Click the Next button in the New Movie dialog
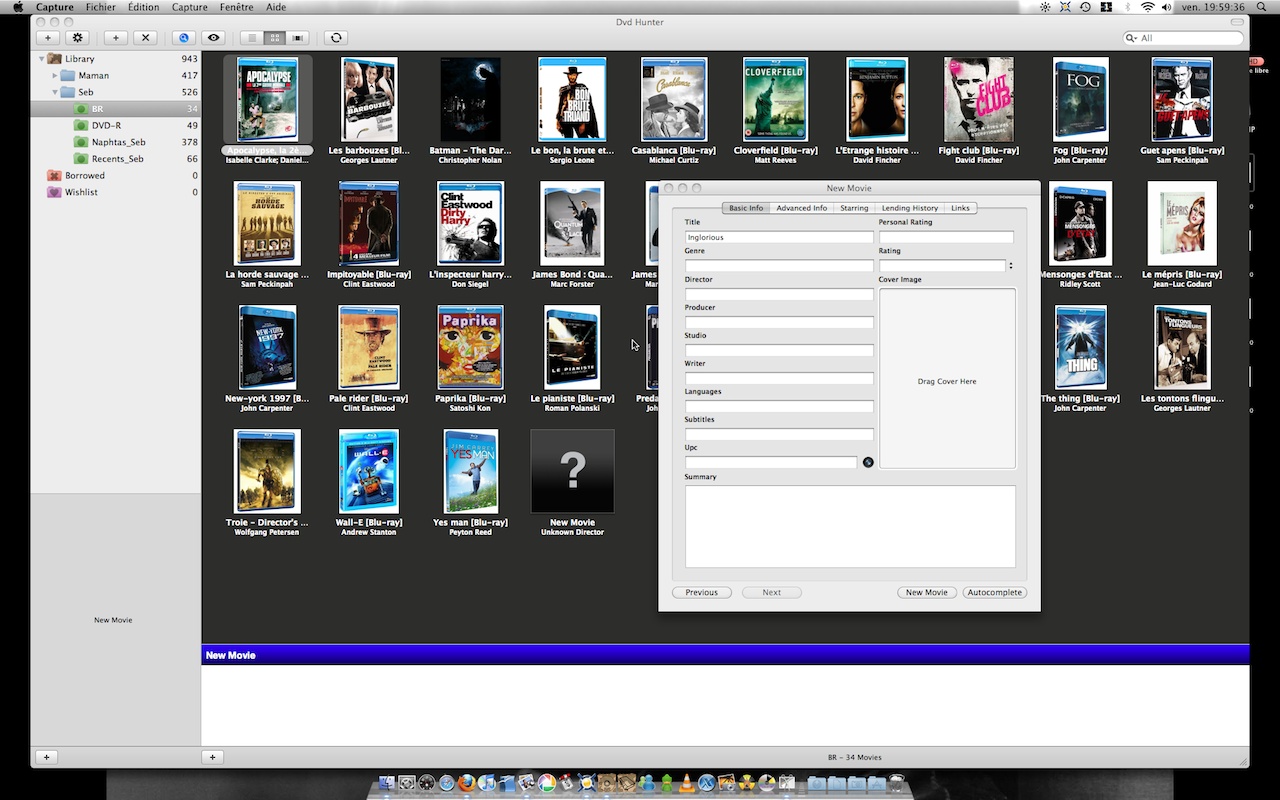Screen dimensions: 1280x800 tap(772, 592)
